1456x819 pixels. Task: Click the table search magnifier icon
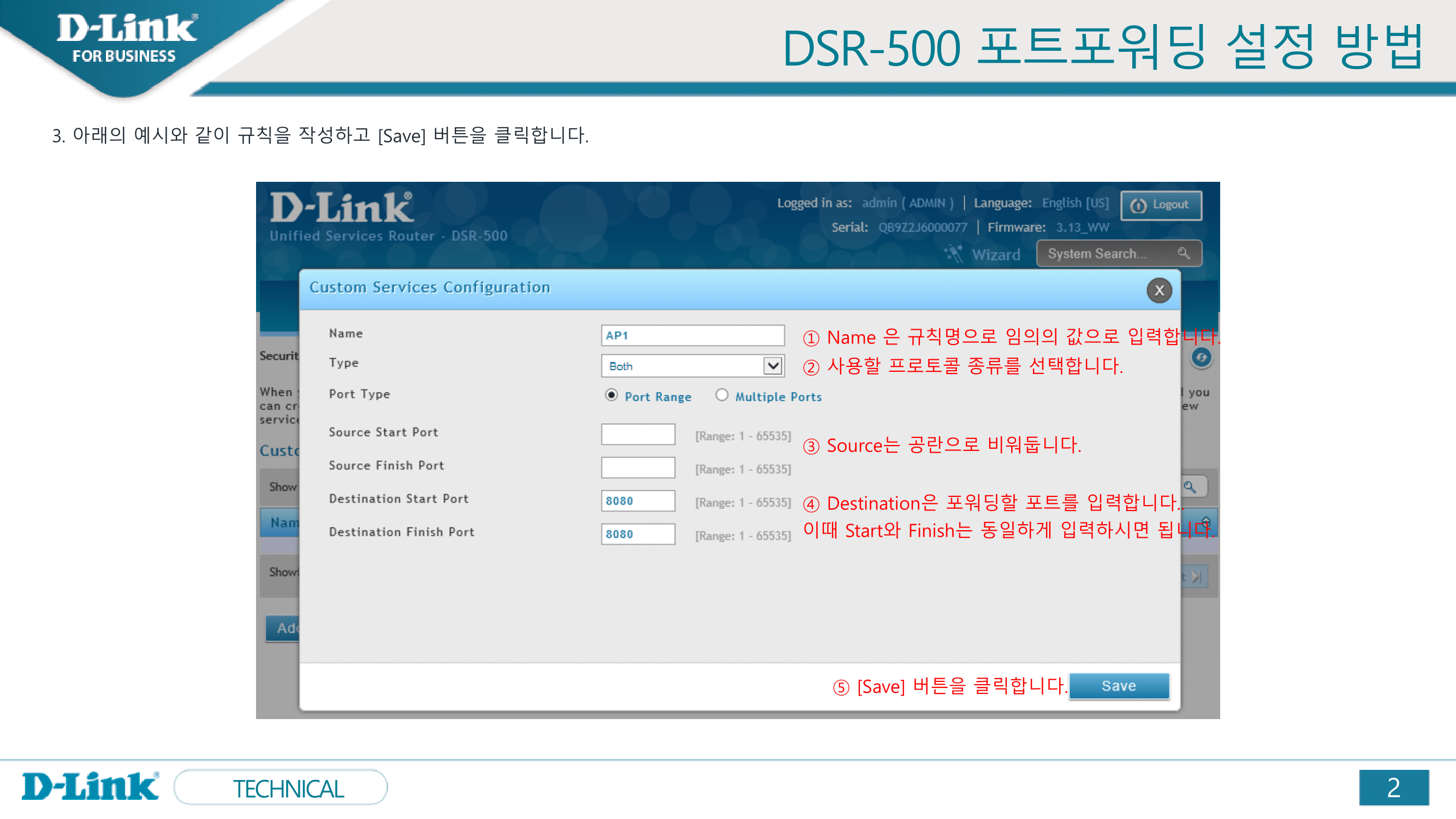[x=1189, y=486]
